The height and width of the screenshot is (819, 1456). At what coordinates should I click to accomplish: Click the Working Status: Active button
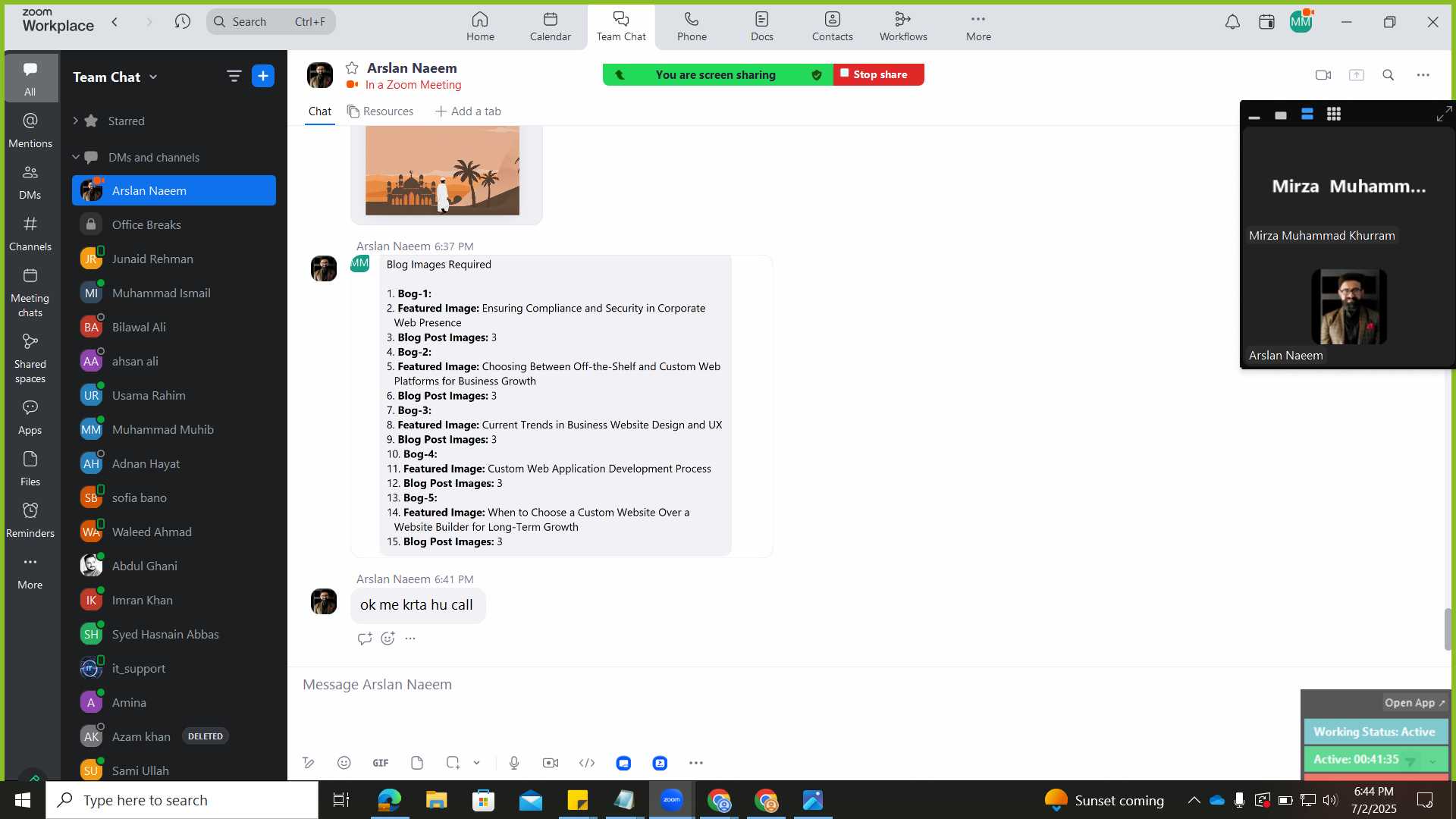1375,732
